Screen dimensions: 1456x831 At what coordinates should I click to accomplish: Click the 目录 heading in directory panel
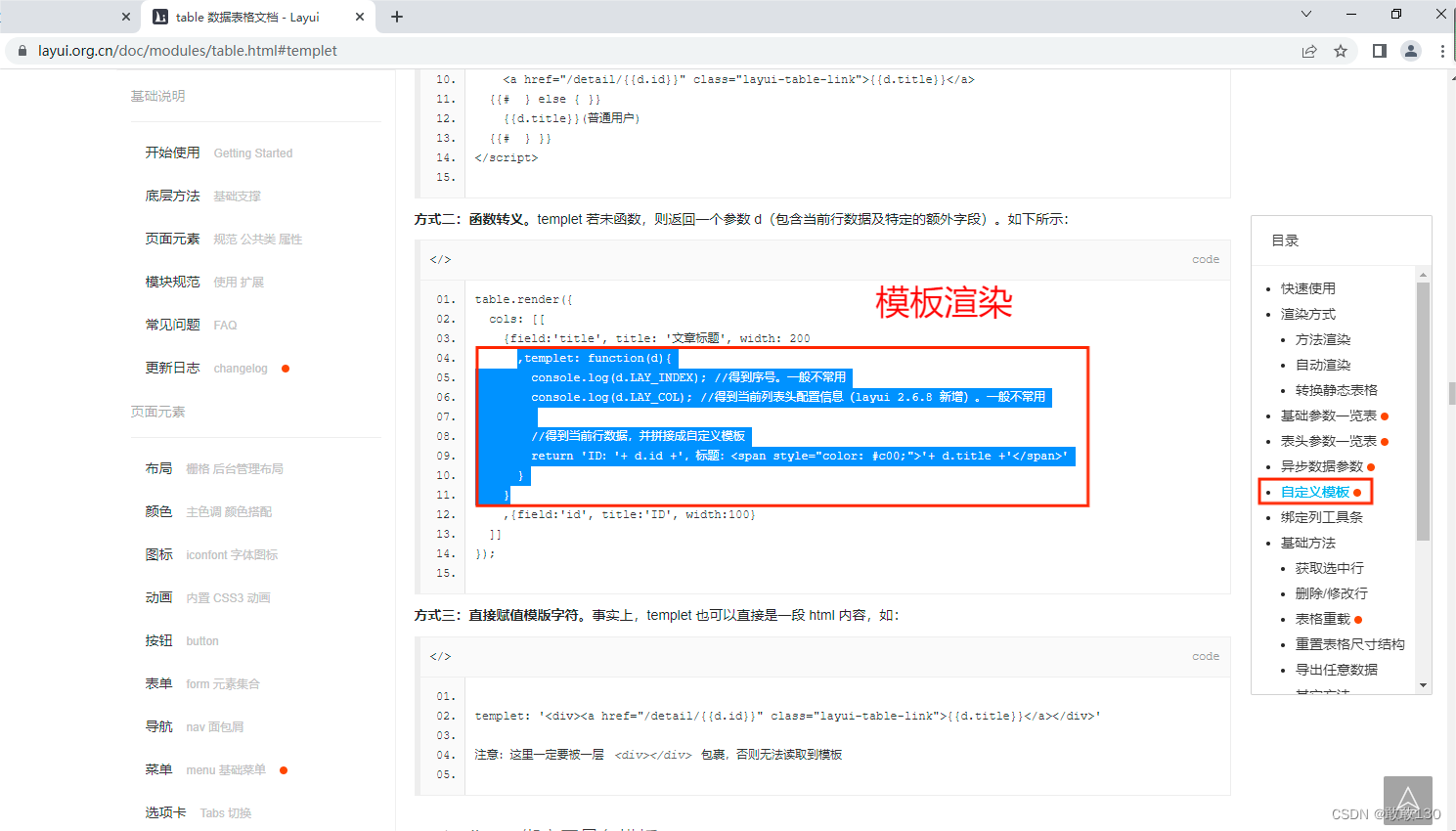click(x=1285, y=241)
